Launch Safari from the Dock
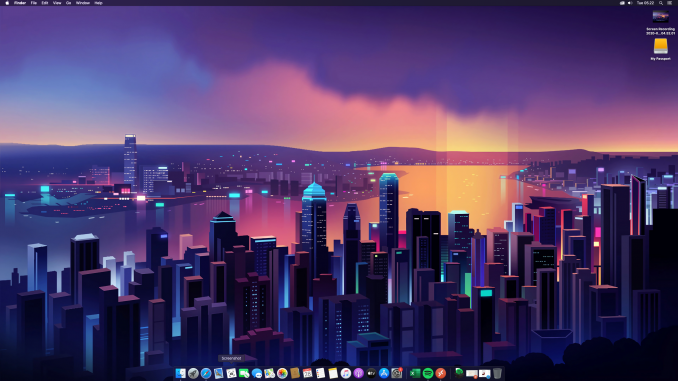Image resolution: width=678 pixels, height=381 pixels. 206,373
